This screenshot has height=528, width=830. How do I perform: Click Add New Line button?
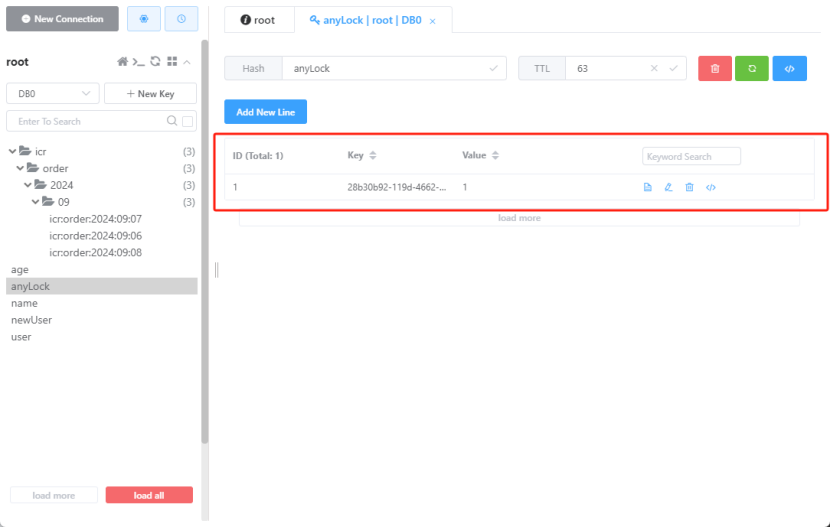click(x=265, y=112)
